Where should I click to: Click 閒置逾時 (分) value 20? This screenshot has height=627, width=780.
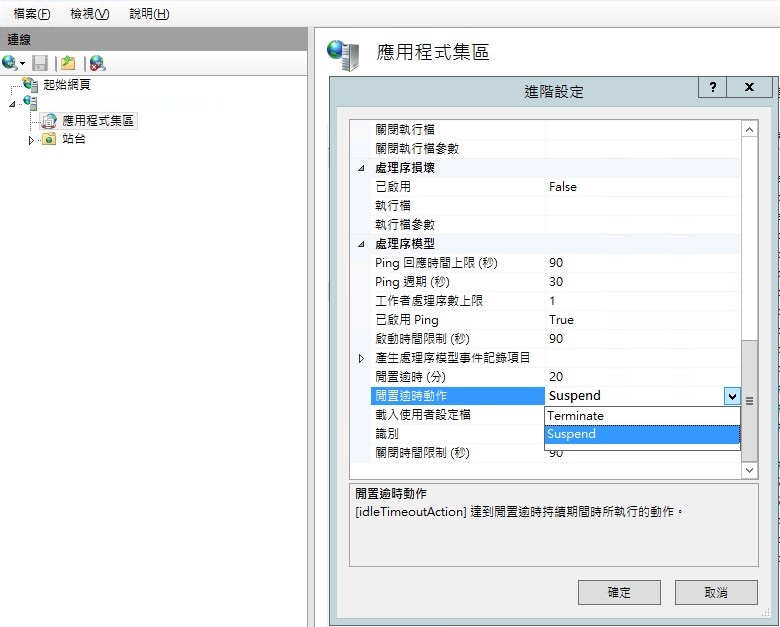[643, 377]
